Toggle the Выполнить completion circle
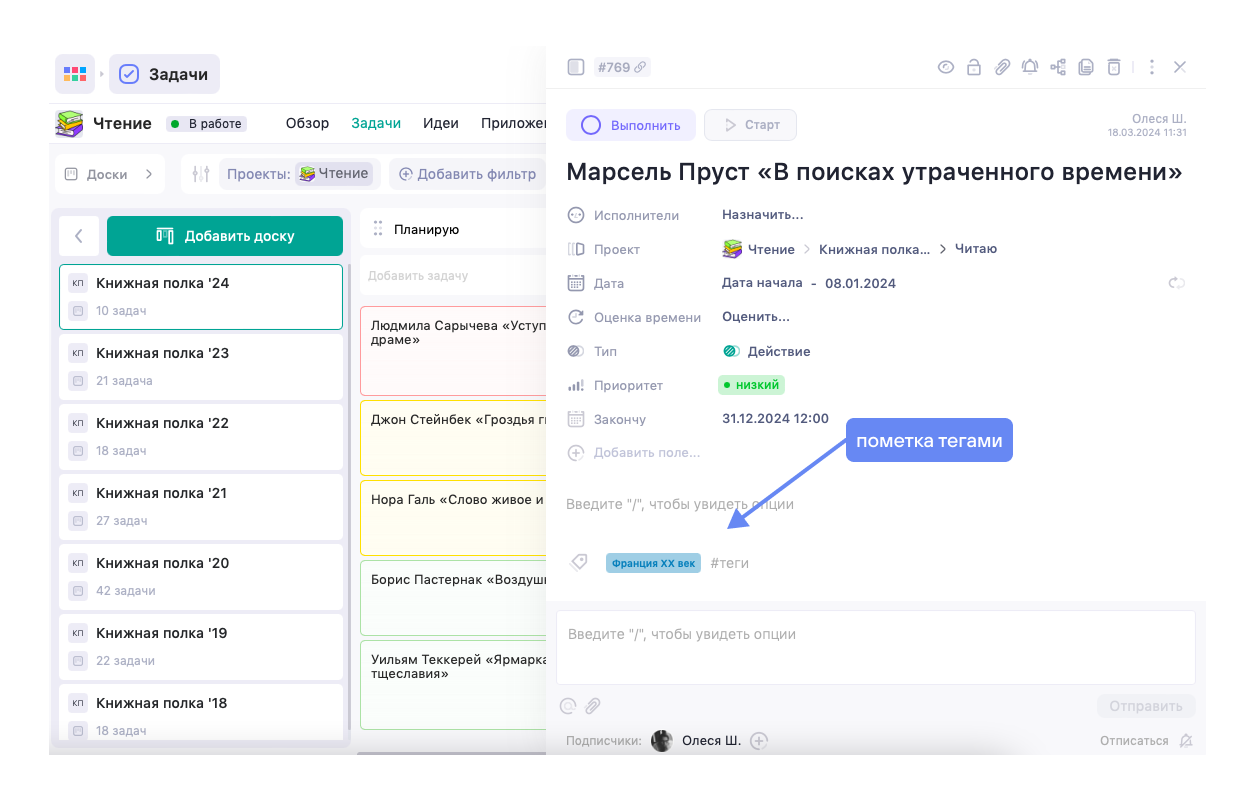 pos(590,124)
